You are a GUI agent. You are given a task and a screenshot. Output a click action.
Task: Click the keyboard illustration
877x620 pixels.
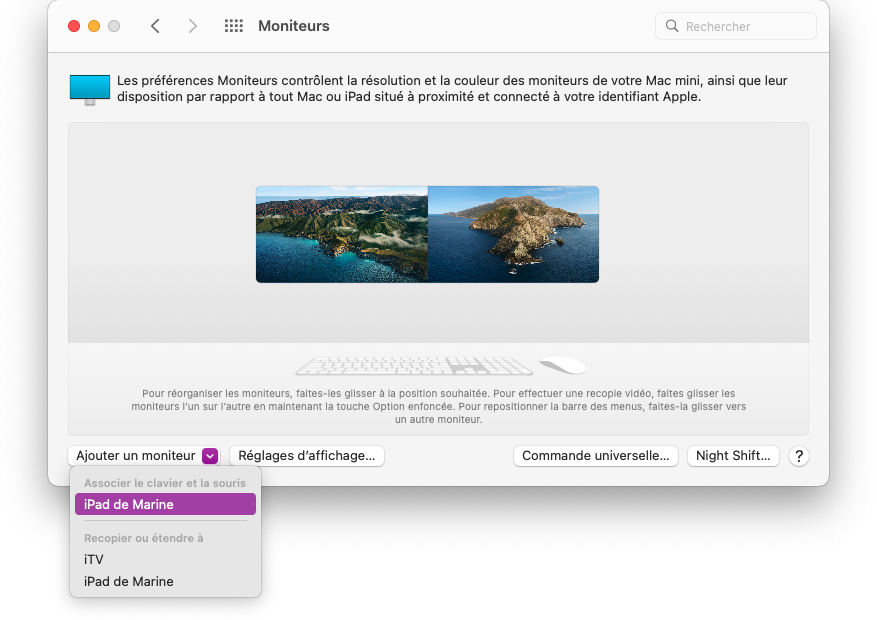click(x=413, y=366)
